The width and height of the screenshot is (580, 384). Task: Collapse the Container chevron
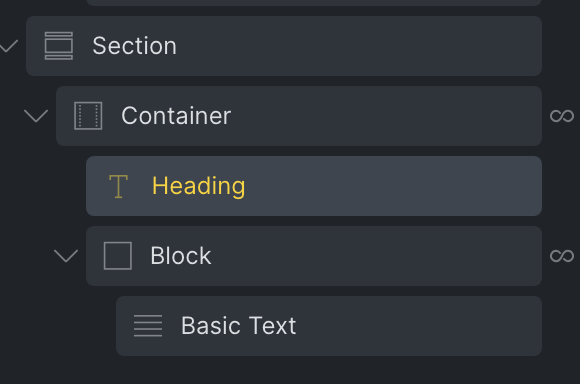click(x=36, y=116)
